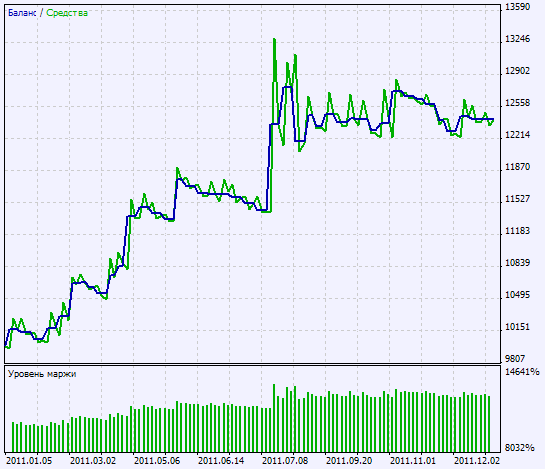Click the highest green equity spike peak
This screenshot has height=469, width=545.
(274, 39)
